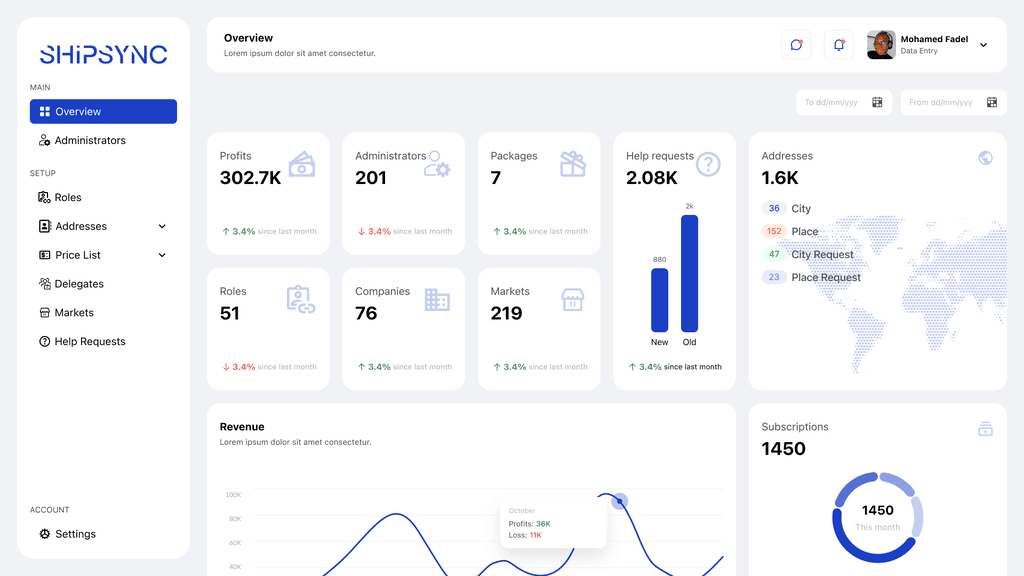Click the ShipSync logo

tap(103, 55)
